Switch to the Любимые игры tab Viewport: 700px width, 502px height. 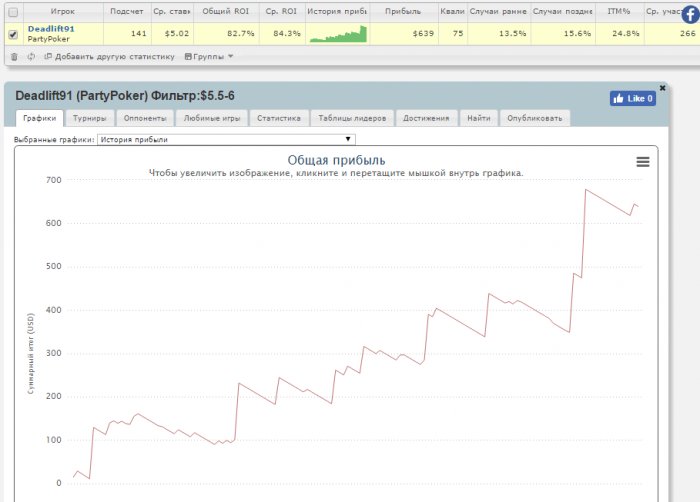tap(212, 118)
